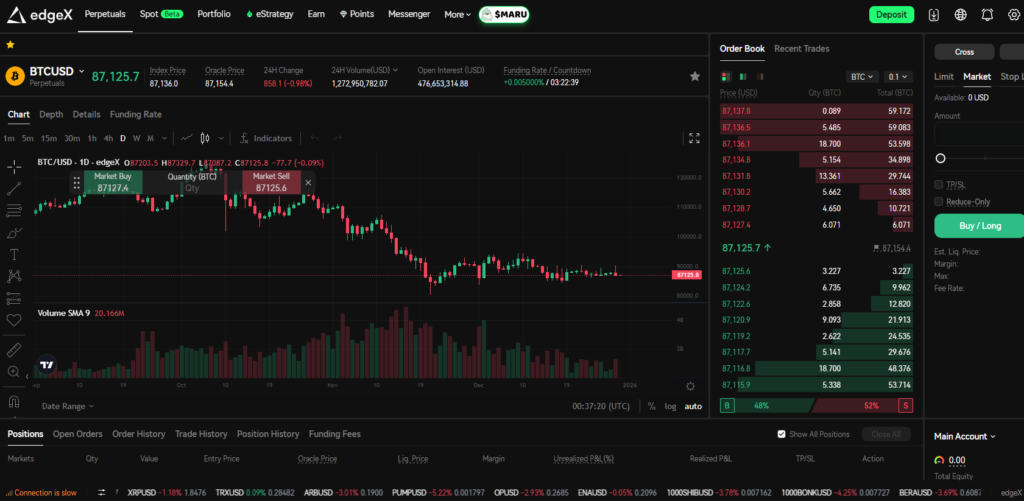Click the Market Sell 87125.6 button
This screenshot has height=501, width=1024.
271,182
